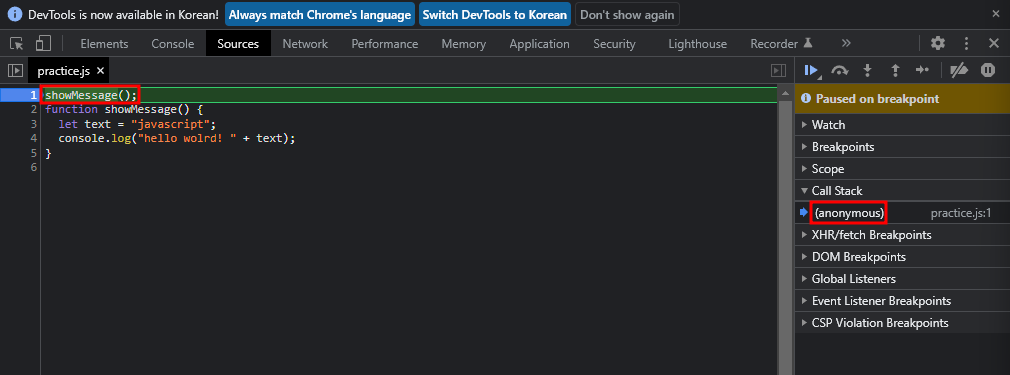
Task: Go to the Security tab
Action: [x=615, y=44]
